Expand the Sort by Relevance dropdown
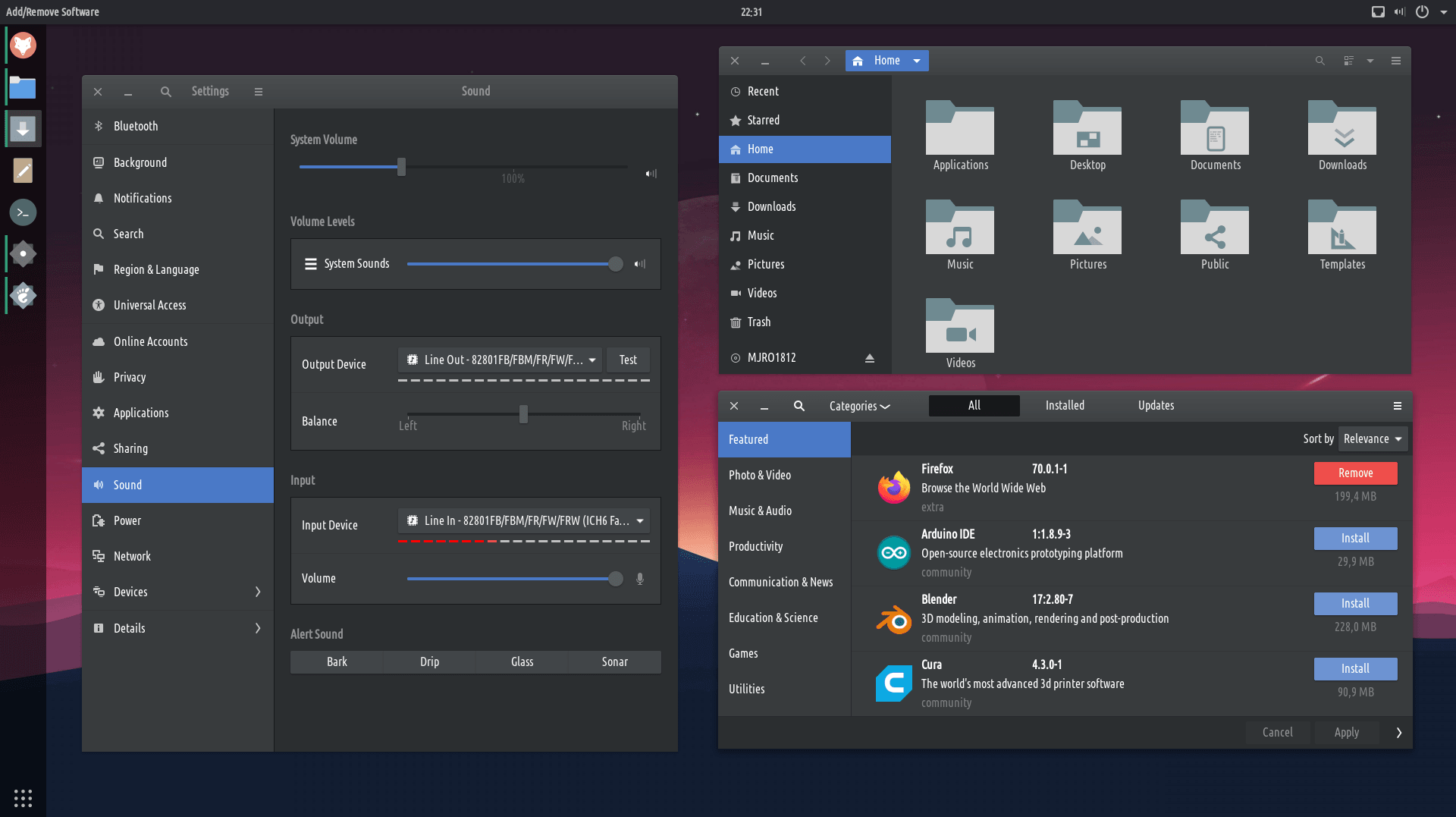Image resolution: width=1456 pixels, height=817 pixels. click(1373, 439)
